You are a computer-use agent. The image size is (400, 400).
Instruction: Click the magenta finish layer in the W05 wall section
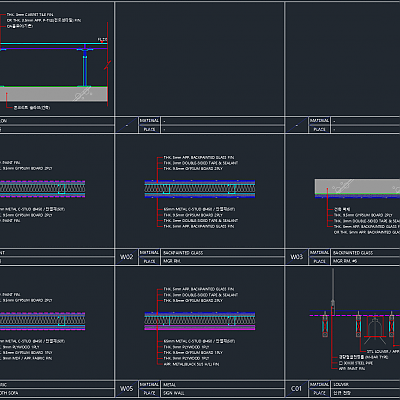click(200, 328)
